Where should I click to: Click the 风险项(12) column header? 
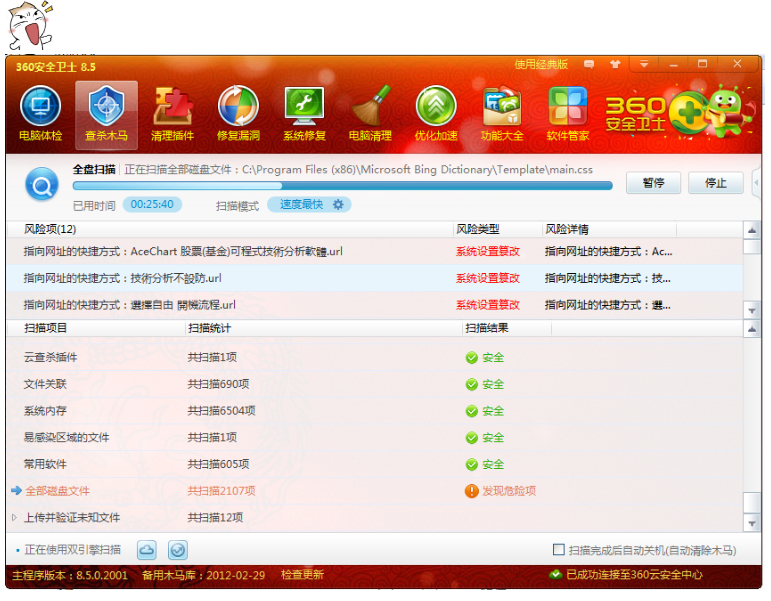tap(50, 229)
